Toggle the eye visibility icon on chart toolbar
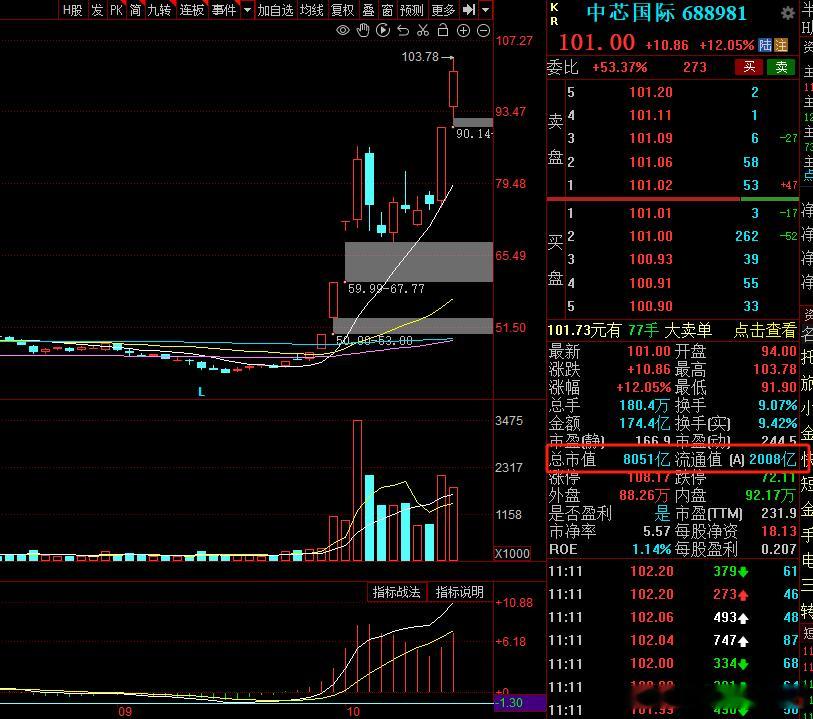The height and width of the screenshot is (719, 813). (343, 31)
